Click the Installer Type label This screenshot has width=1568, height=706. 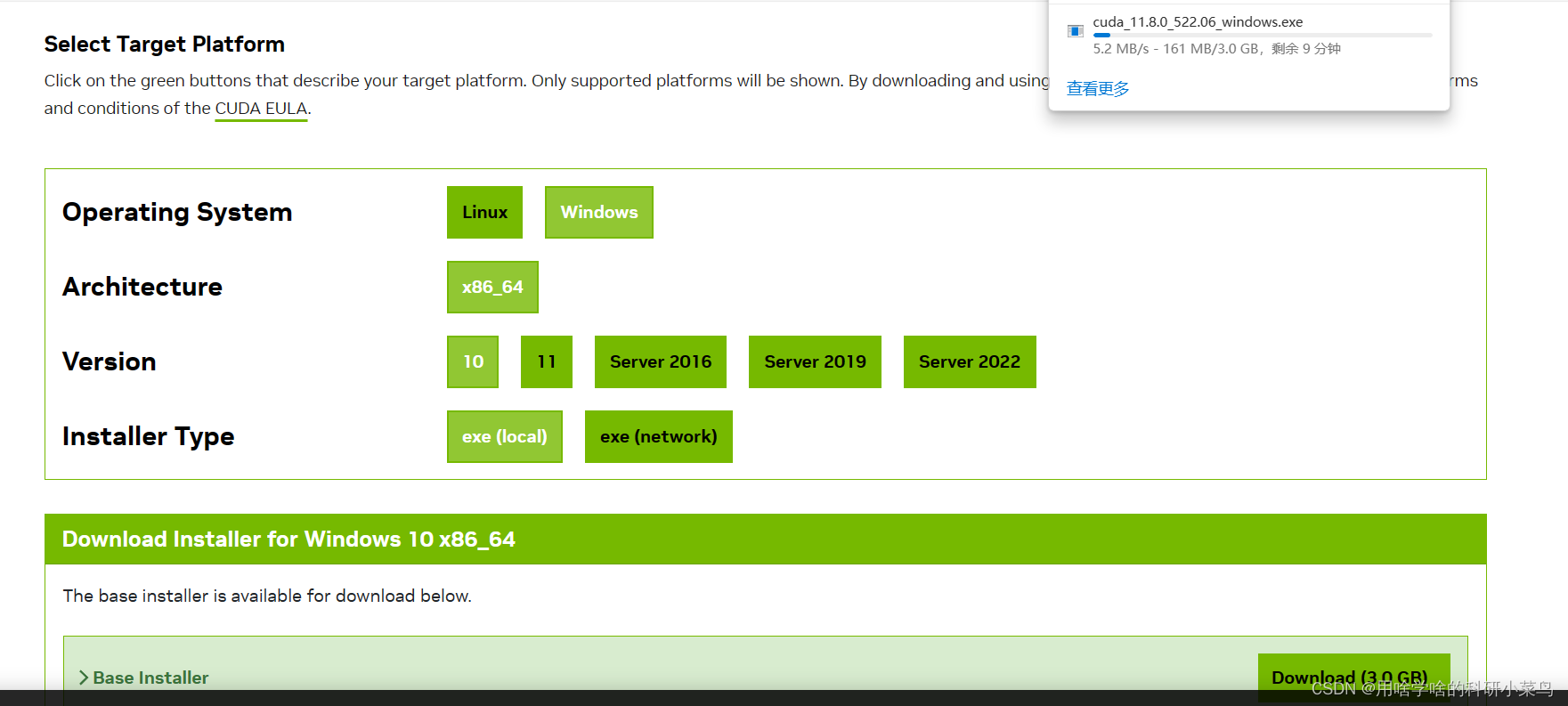149,436
